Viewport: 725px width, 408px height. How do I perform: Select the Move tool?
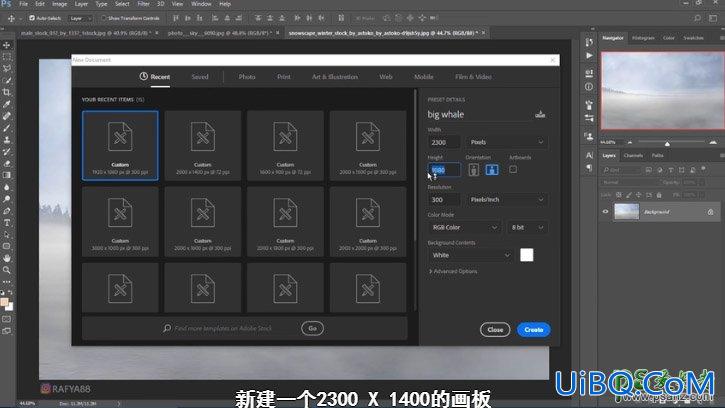(7, 45)
